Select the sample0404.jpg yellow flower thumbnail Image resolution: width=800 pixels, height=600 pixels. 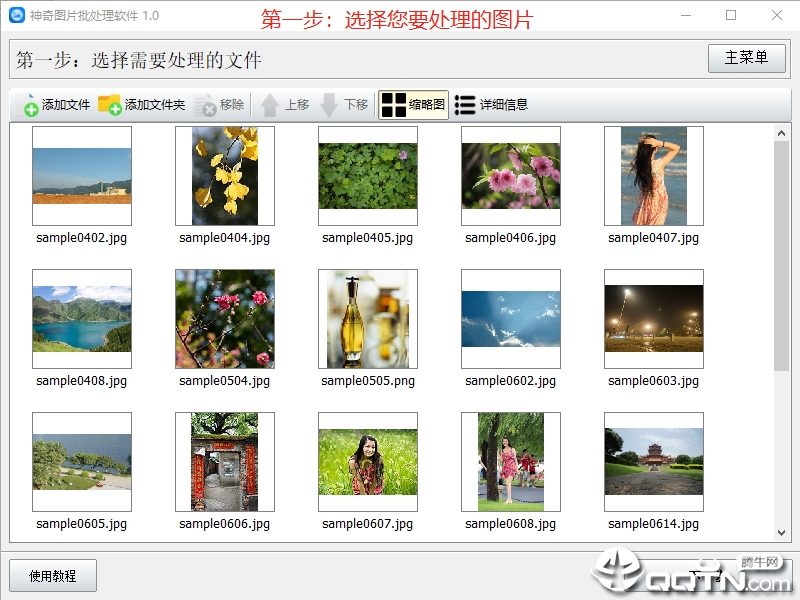click(225, 176)
